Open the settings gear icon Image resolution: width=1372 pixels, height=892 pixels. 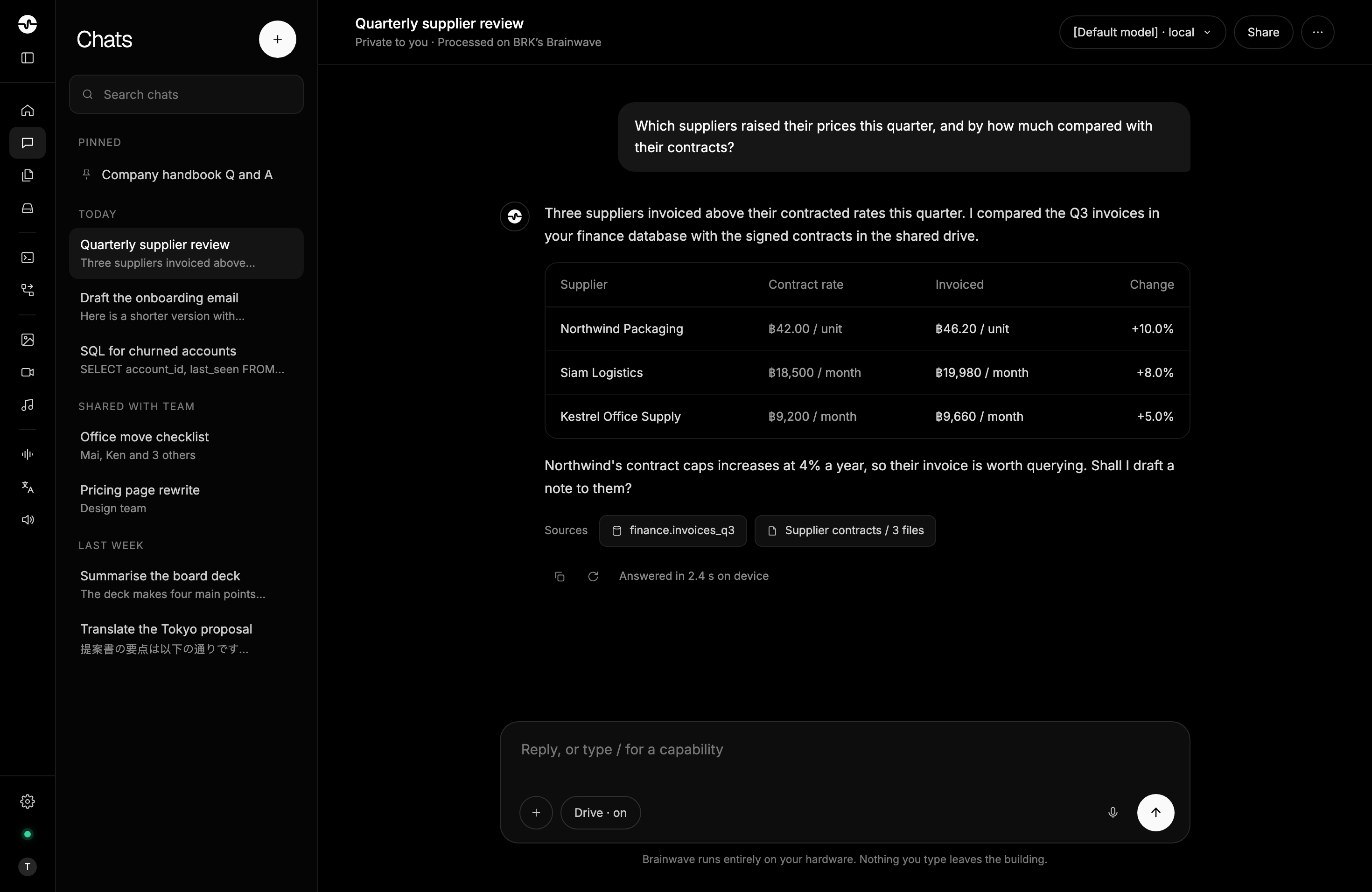click(27, 801)
